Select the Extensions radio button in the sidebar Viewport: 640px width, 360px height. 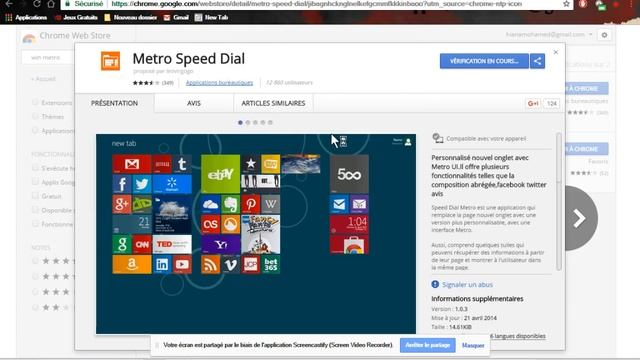(35, 102)
